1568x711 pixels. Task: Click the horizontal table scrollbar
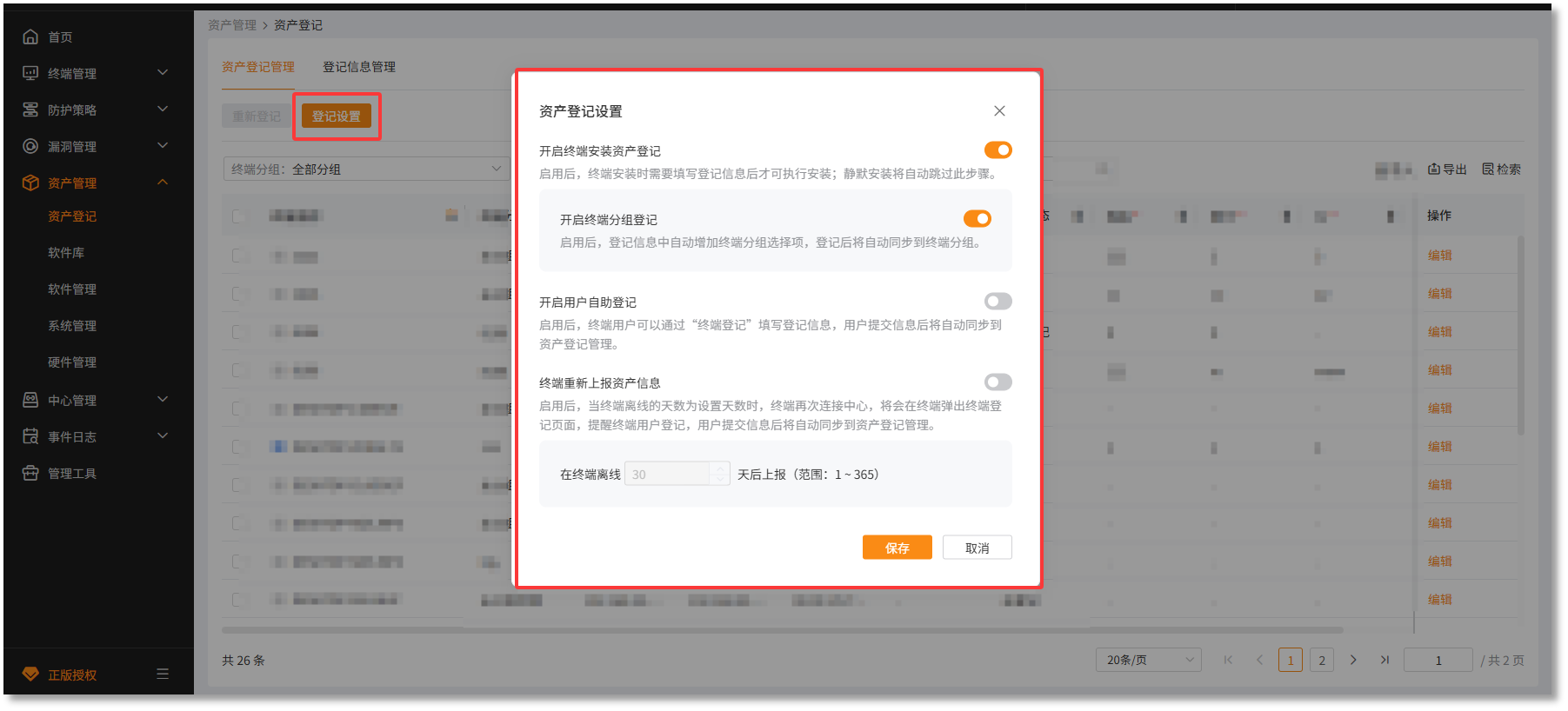(x=783, y=629)
